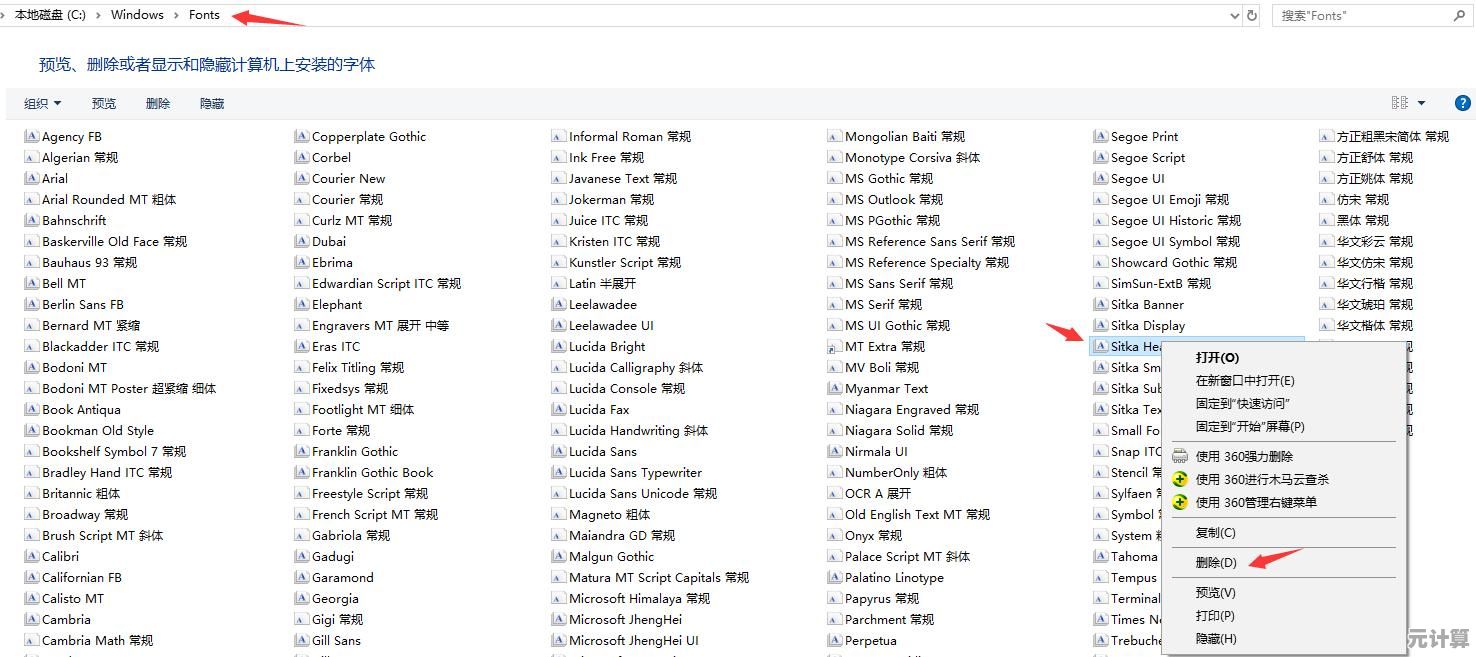Viewport: 1476px width, 657px height.
Task: Select the Courier New font icon
Action: [x=301, y=178]
